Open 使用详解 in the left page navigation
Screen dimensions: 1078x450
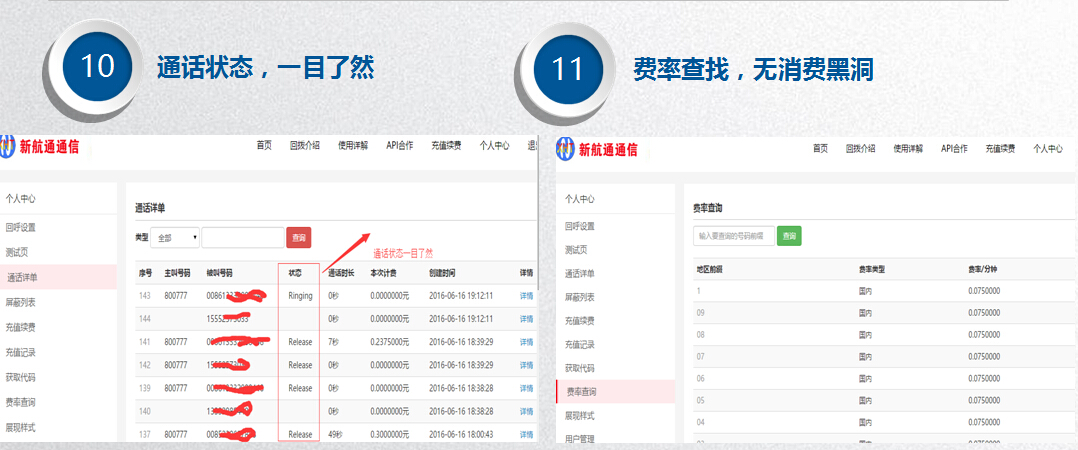[353, 146]
